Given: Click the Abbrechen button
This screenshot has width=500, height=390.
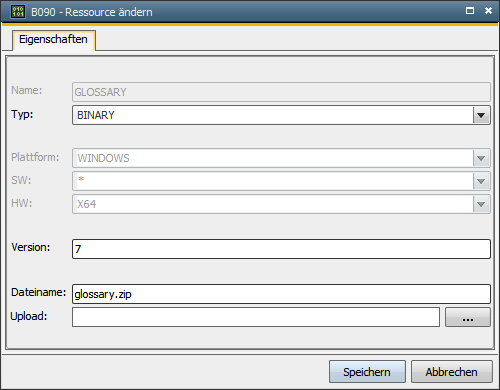Looking at the screenshot, I should point(451,372).
